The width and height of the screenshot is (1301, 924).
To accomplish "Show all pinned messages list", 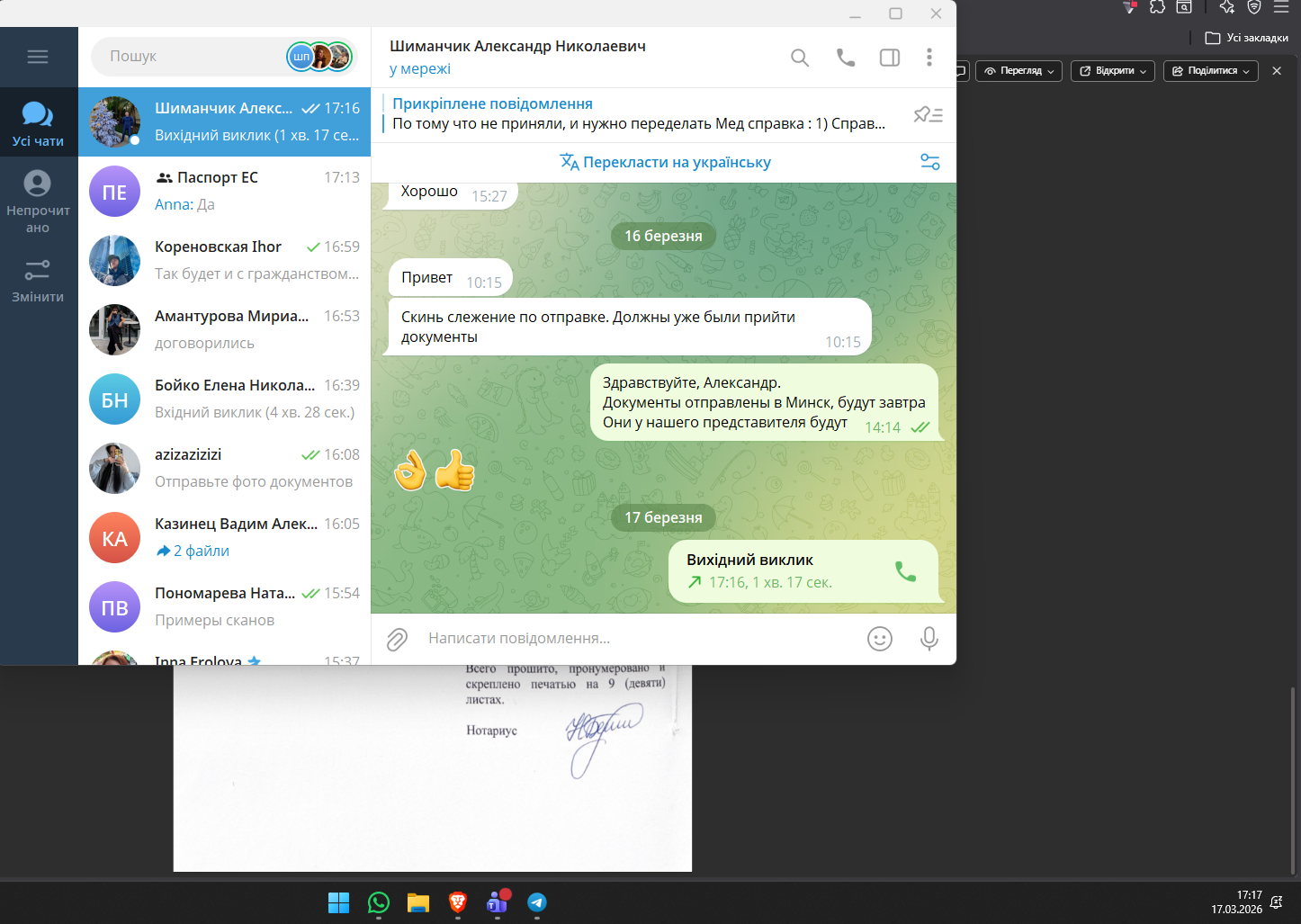I will coord(929,115).
